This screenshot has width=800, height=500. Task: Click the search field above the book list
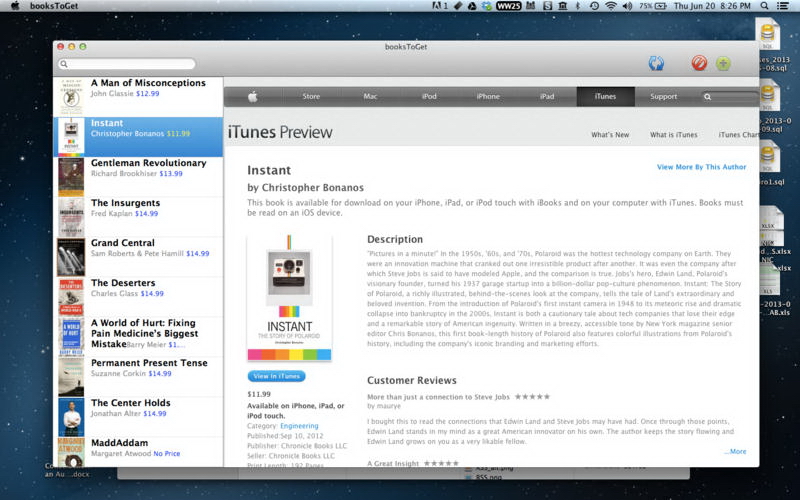(x=126, y=64)
